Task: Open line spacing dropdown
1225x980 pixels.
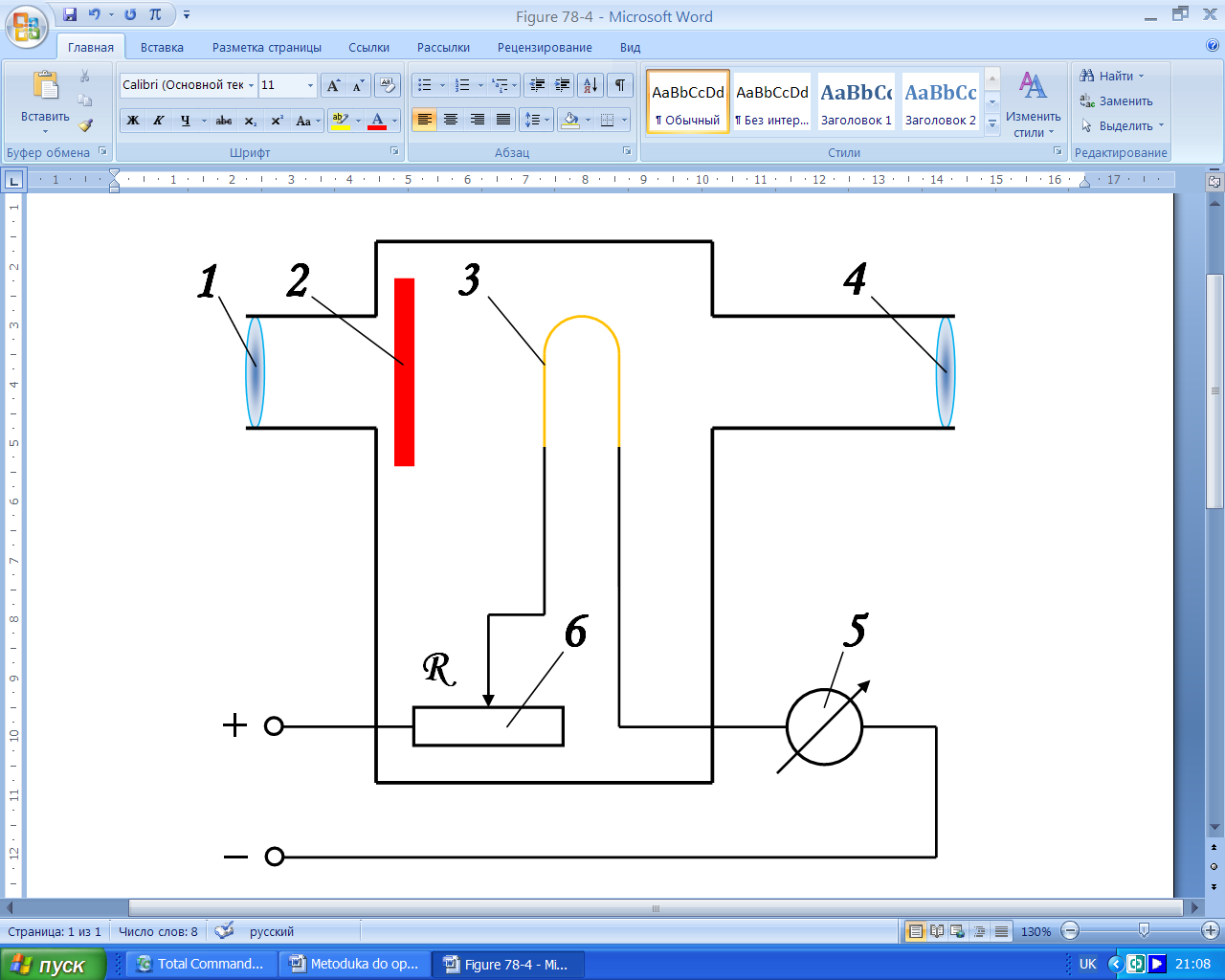Action: click(535, 120)
